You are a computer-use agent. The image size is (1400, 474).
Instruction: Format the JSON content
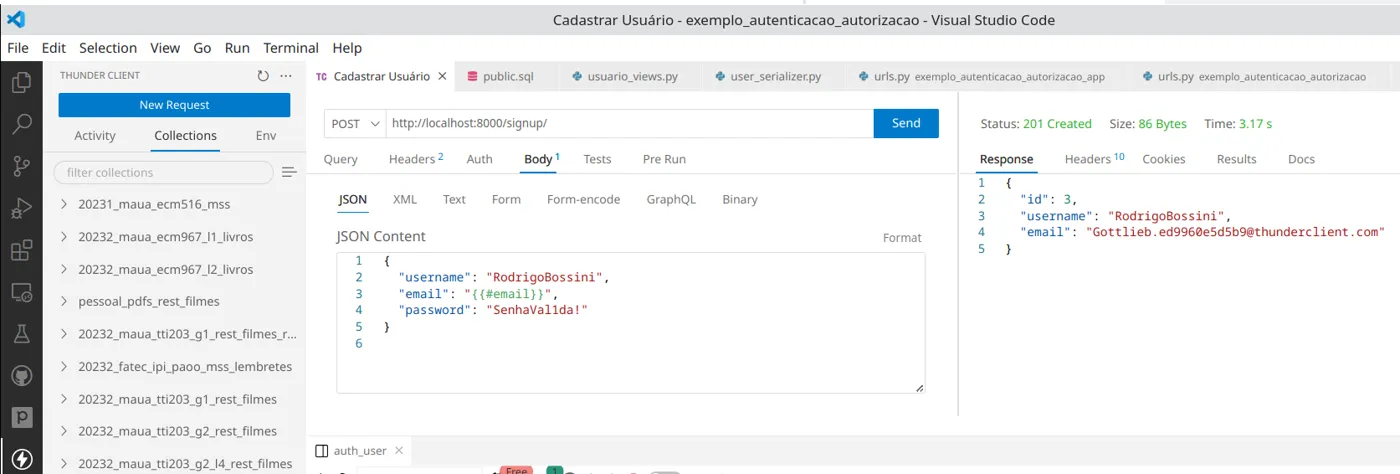(x=902, y=238)
